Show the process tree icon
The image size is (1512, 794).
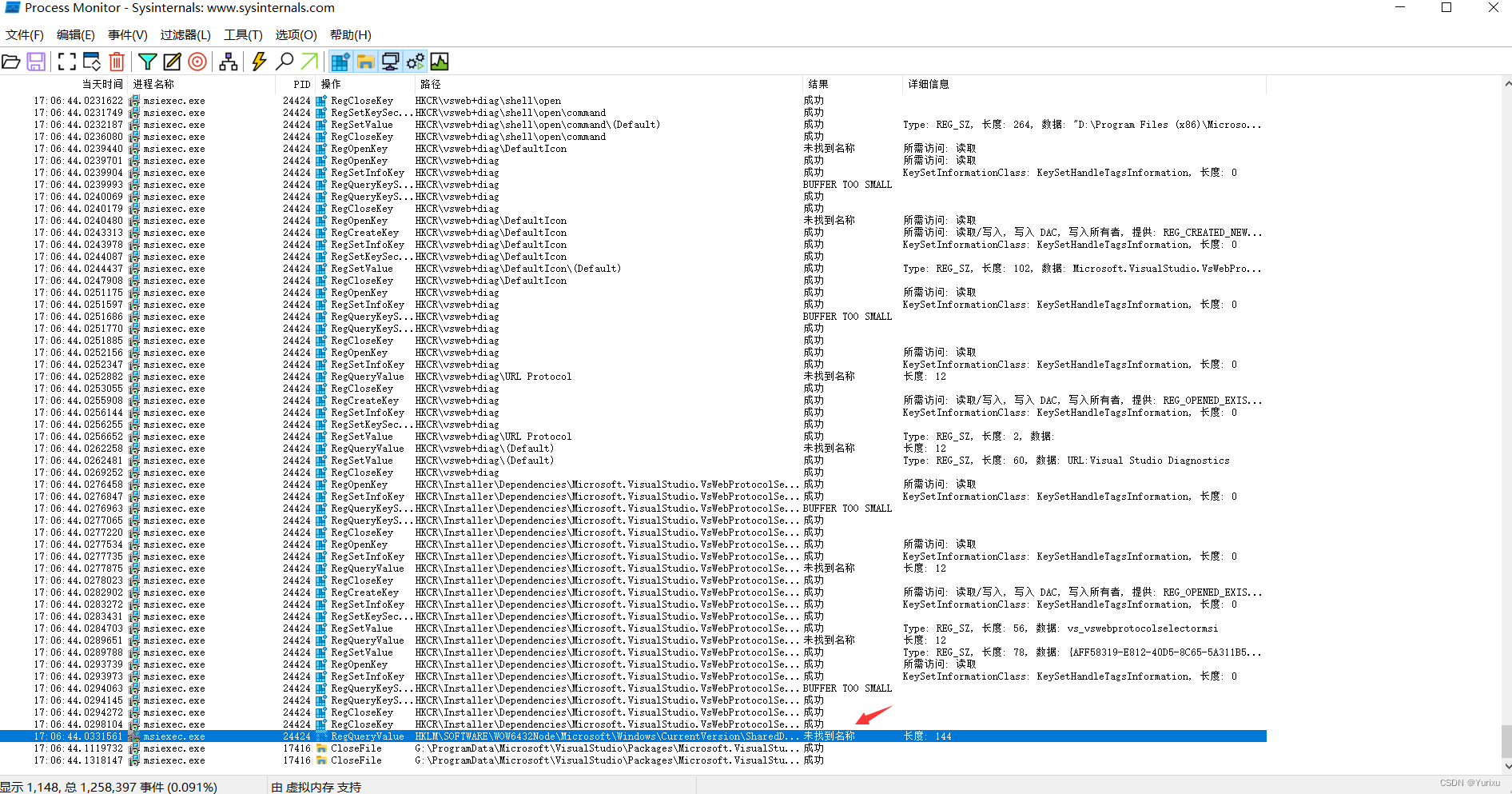pos(229,62)
